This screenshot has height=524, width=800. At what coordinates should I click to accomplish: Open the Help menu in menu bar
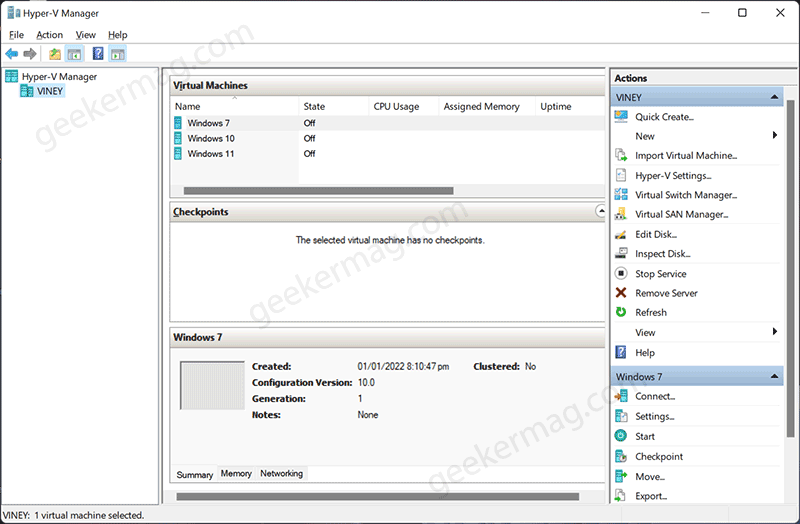click(x=117, y=35)
